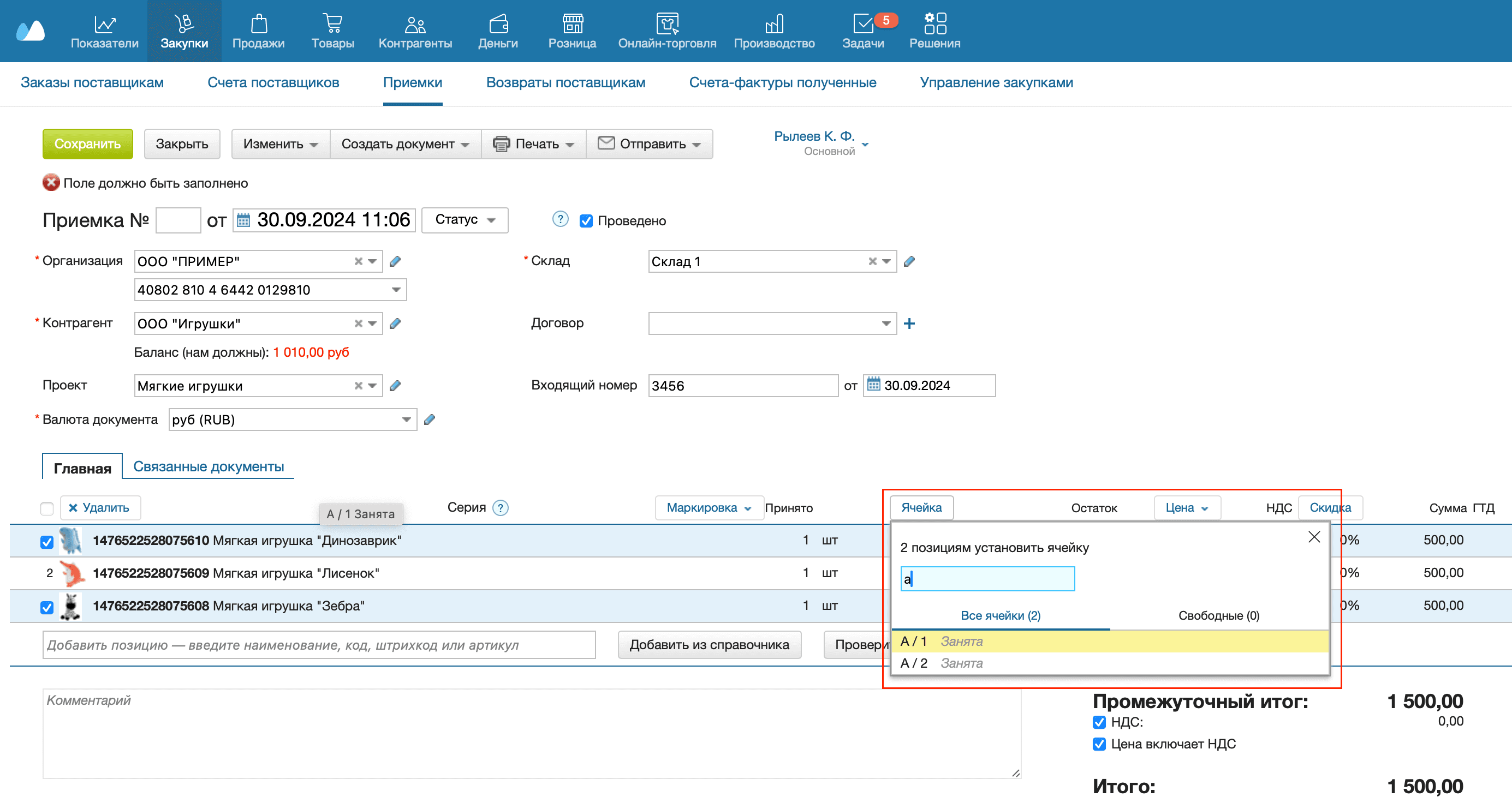Close the cell assignment popup

coord(1314,537)
